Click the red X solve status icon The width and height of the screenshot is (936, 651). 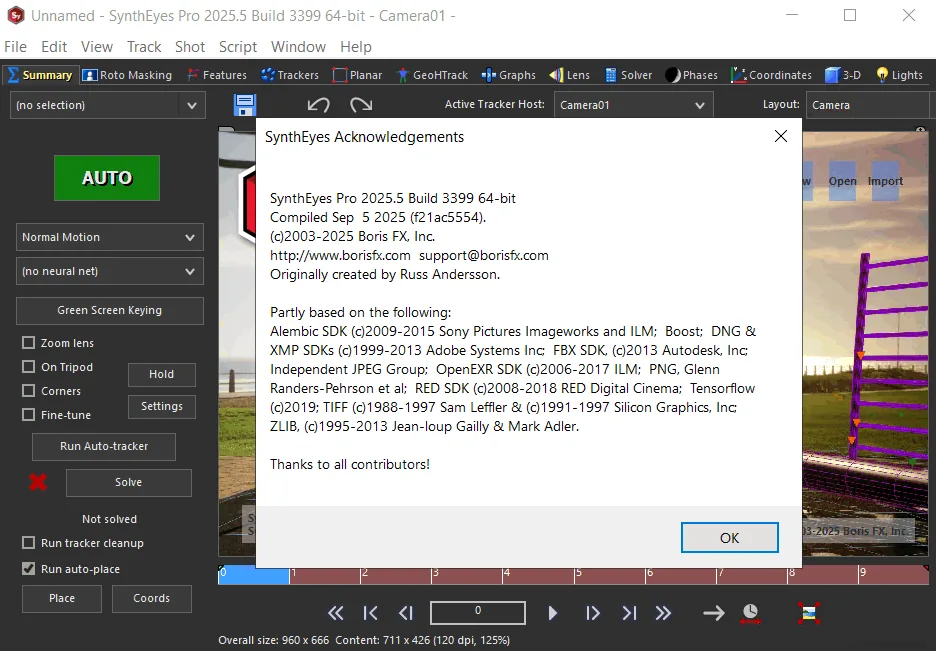tap(38, 482)
